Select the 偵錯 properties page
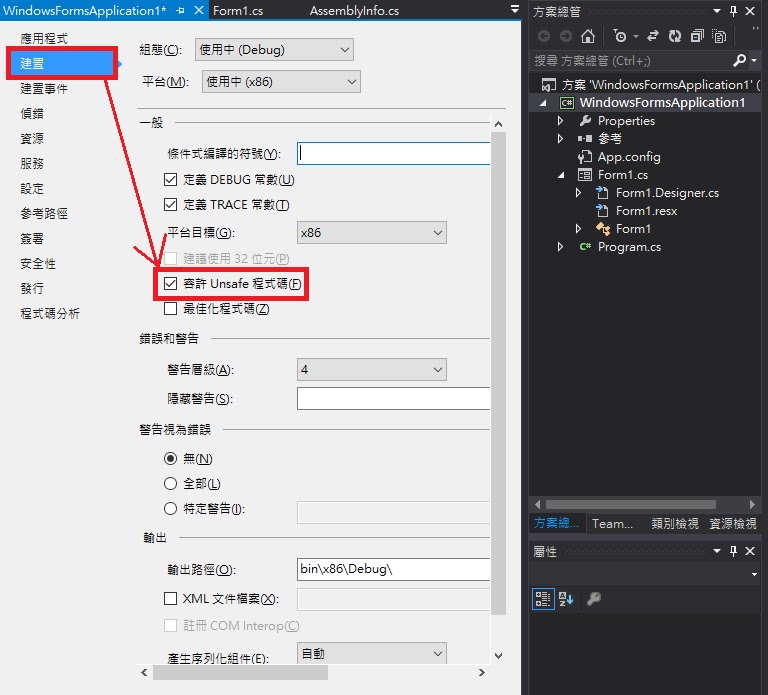768x695 pixels. (32, 114)
